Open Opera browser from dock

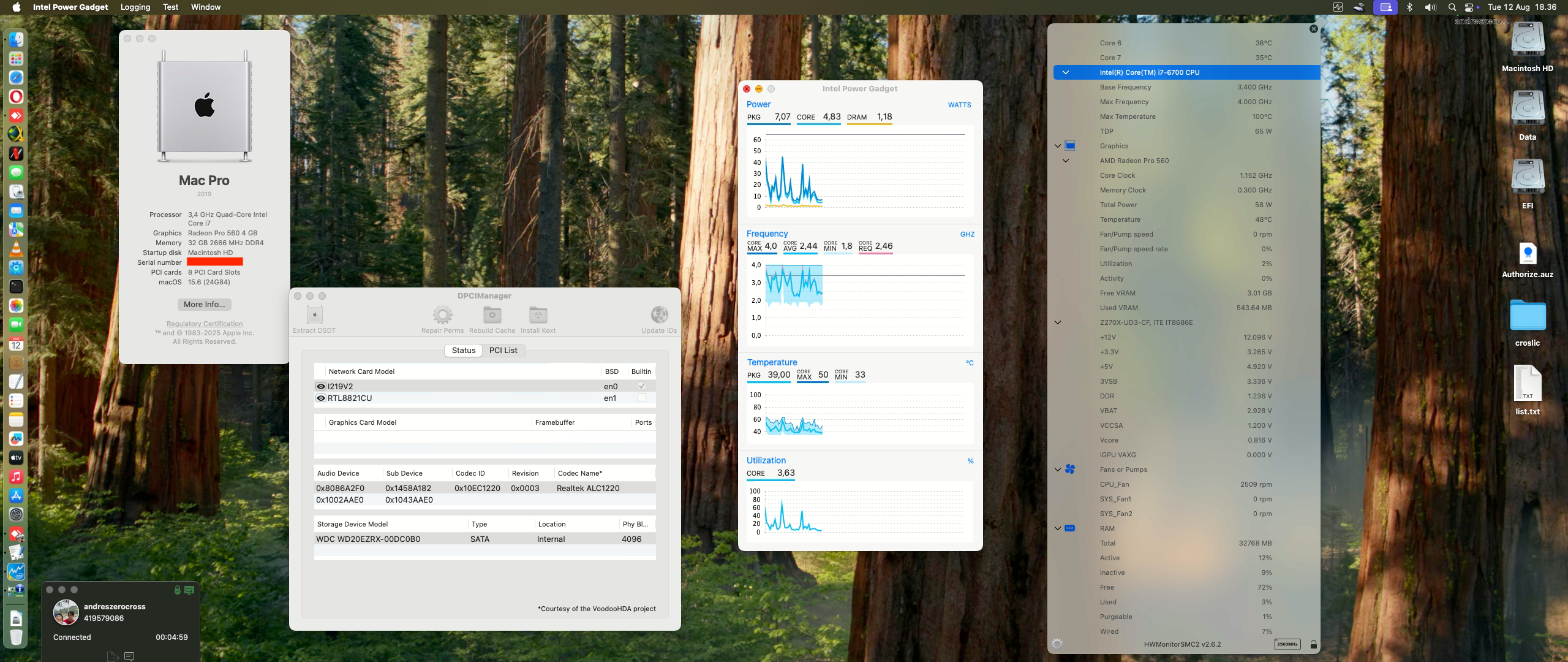click(16, 96)
